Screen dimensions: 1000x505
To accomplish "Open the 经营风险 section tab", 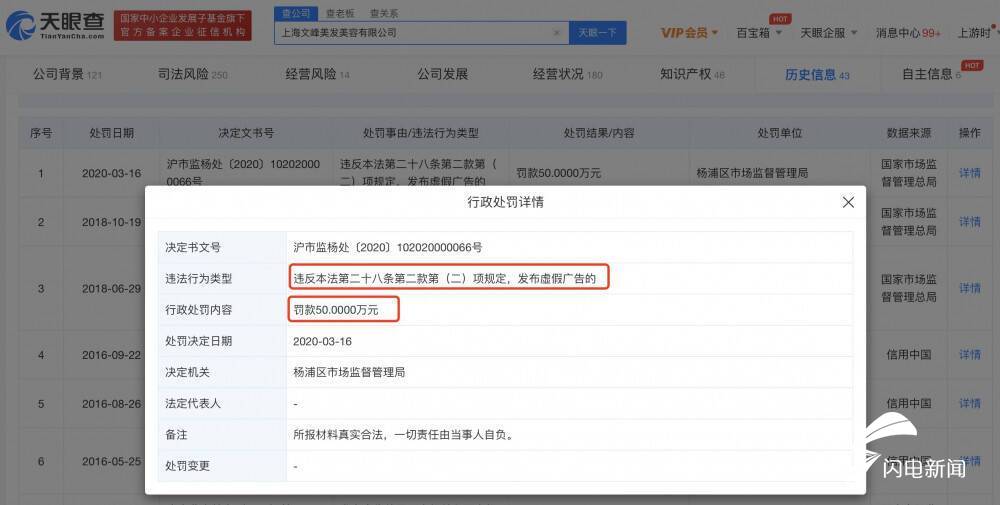I will [x=317, y=75].
